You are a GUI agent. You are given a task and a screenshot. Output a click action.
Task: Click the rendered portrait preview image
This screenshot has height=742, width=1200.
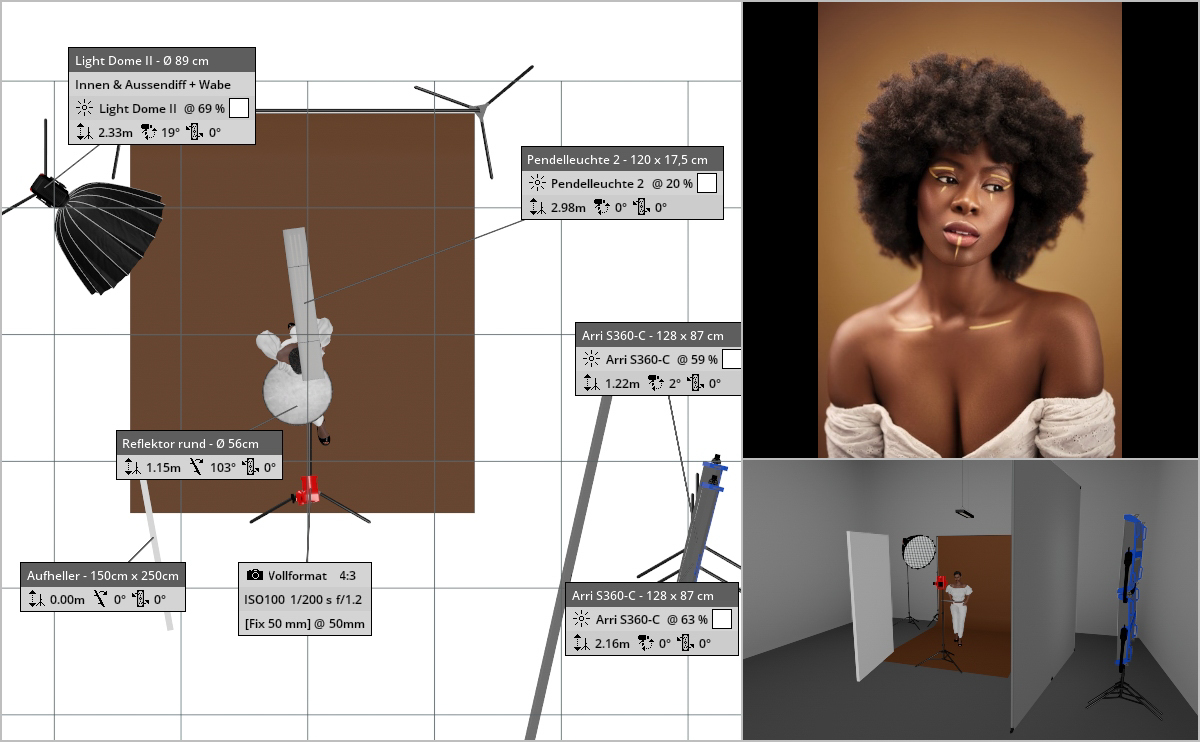pos(970,229)
